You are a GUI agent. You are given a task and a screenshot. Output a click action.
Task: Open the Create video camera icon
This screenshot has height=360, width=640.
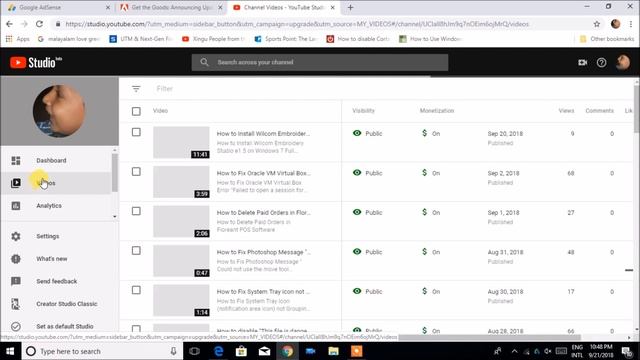coord(582,62)
